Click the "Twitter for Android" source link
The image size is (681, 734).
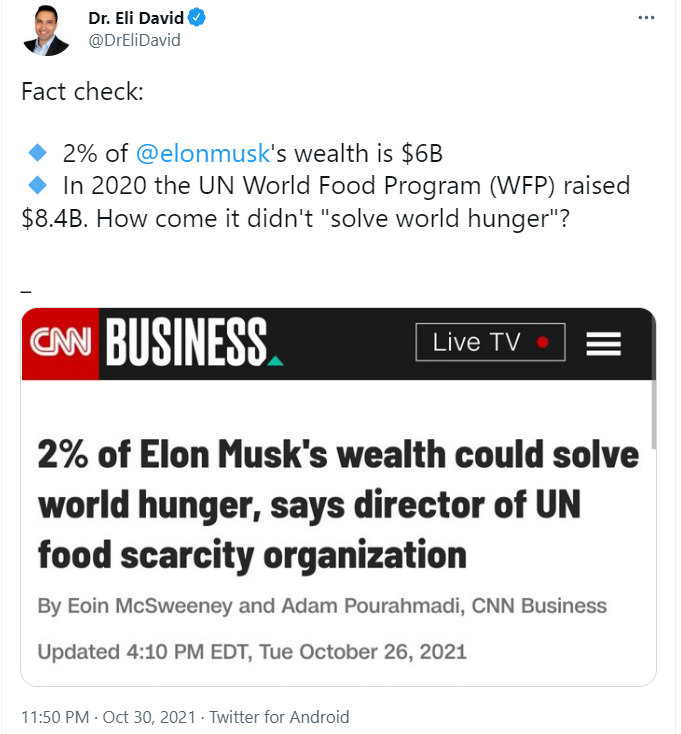(x=281, y=716)
